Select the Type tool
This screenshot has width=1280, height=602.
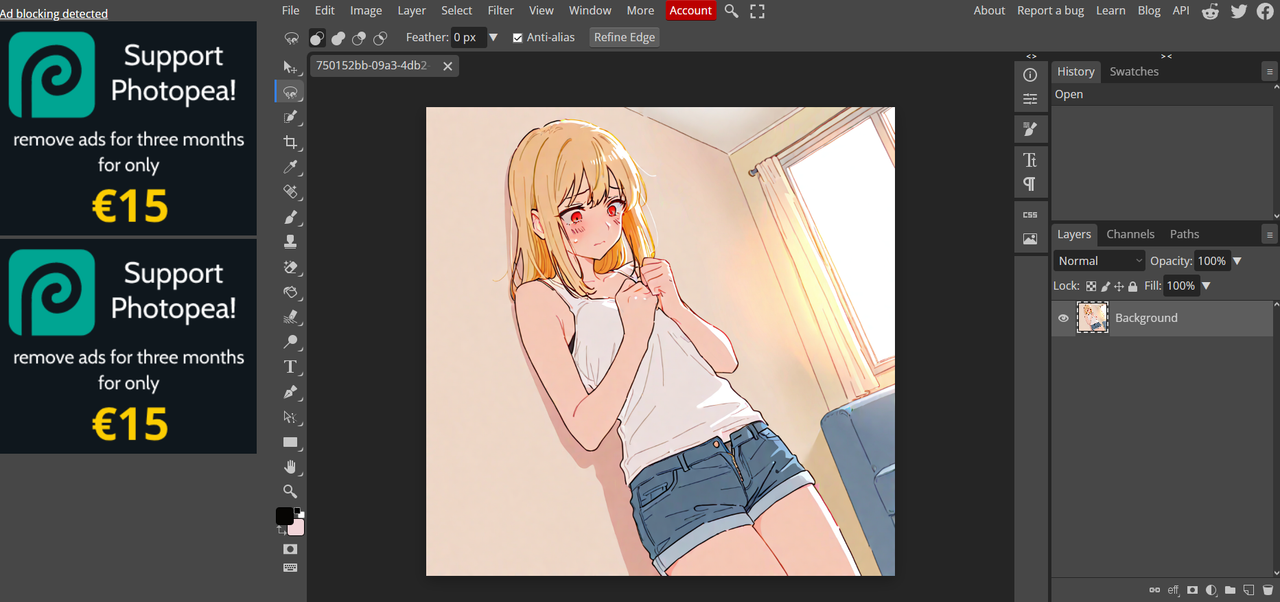(x=290, y=367)
